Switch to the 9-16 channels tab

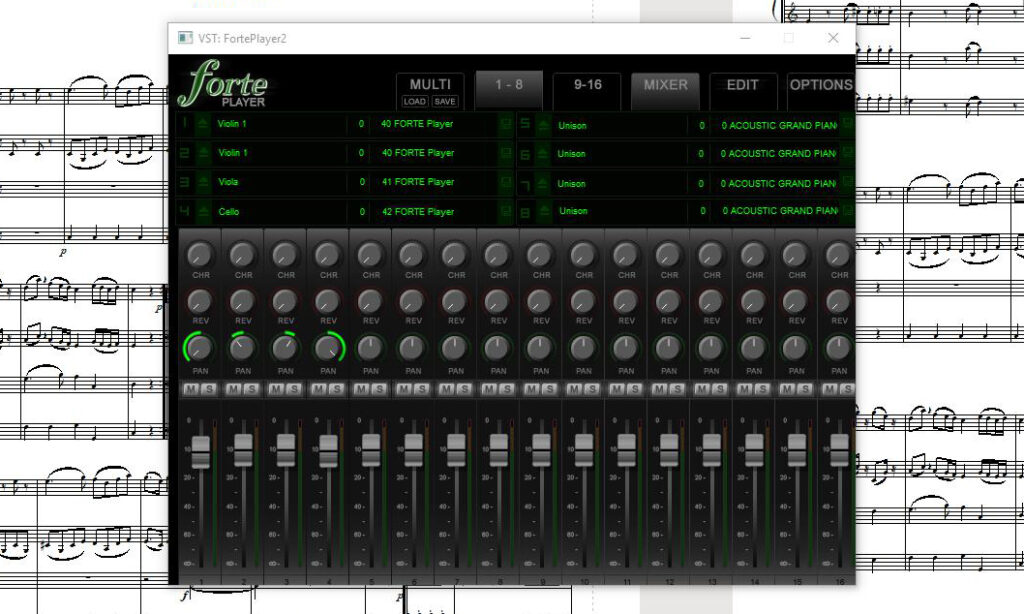pos(587,90)
